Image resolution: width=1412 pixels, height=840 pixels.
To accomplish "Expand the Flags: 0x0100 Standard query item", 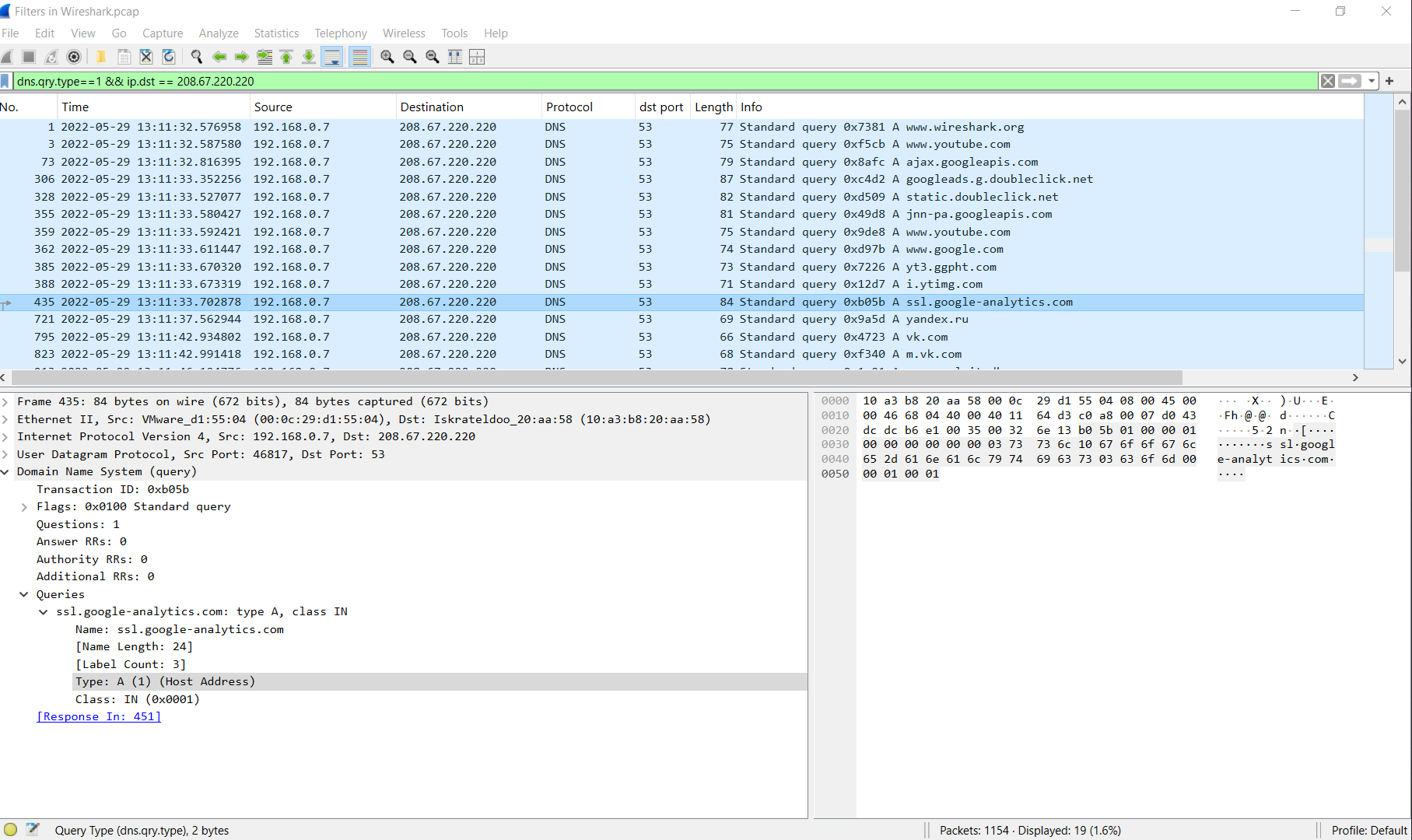I will click(24, 507).
